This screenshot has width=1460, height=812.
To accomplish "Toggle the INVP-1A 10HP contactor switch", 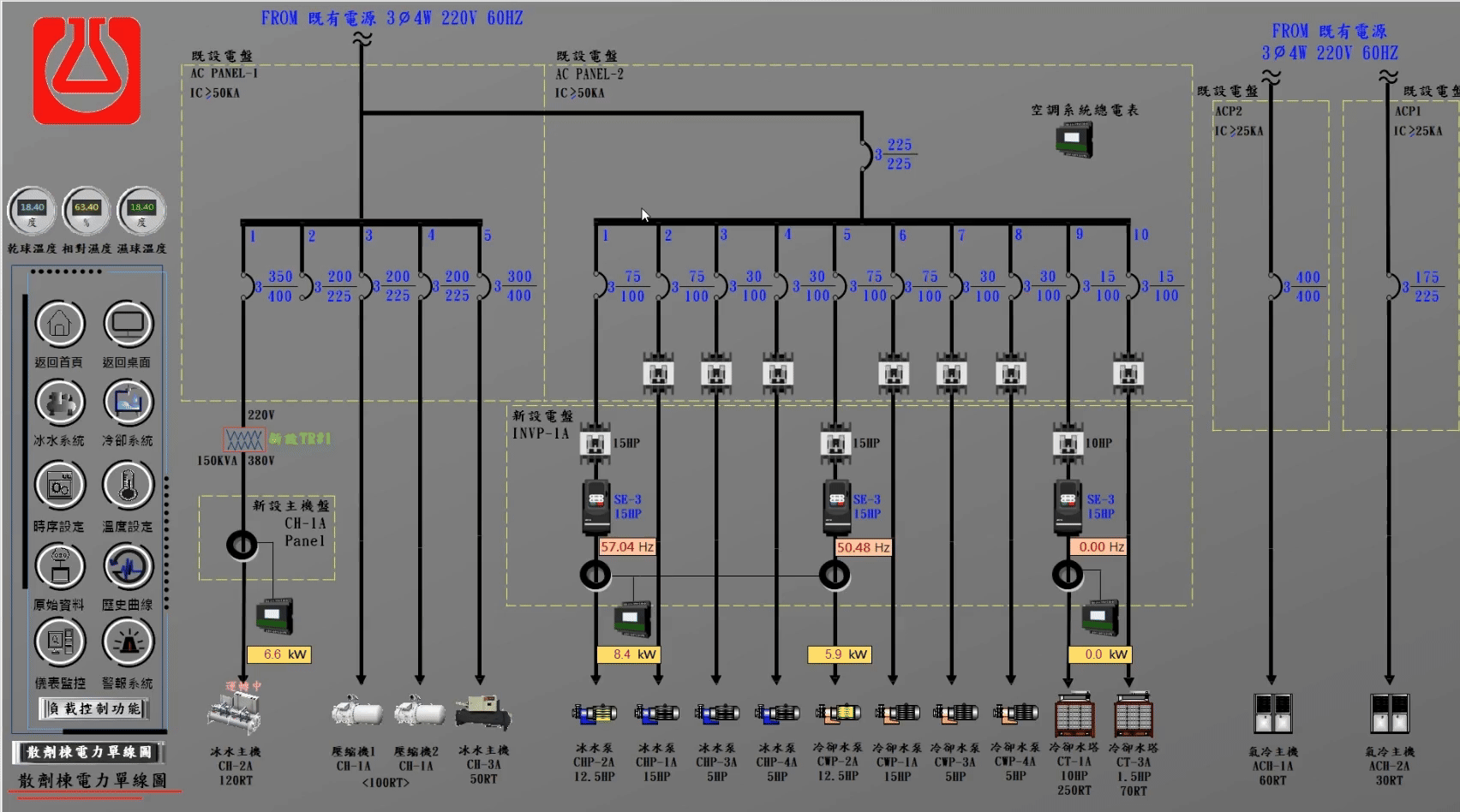I will [x=1068, y=444].
